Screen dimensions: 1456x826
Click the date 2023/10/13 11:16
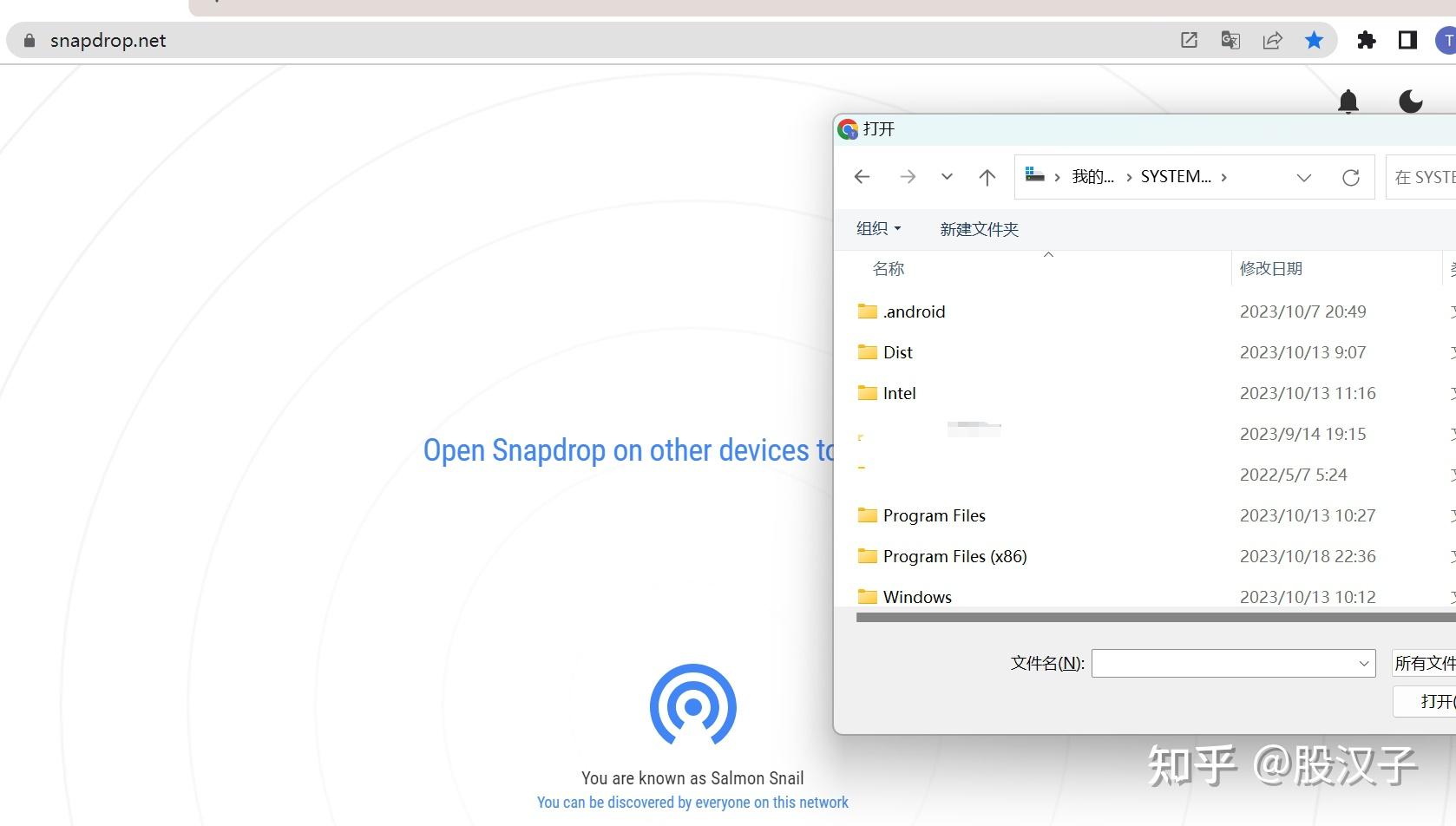point(1308,393)
